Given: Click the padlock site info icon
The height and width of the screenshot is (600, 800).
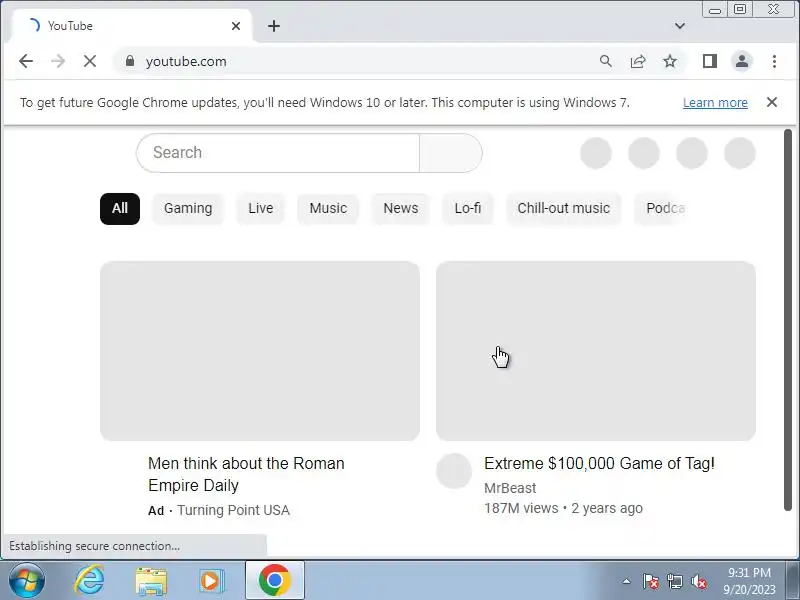Looking at the screenshot, I should (130, 61).
